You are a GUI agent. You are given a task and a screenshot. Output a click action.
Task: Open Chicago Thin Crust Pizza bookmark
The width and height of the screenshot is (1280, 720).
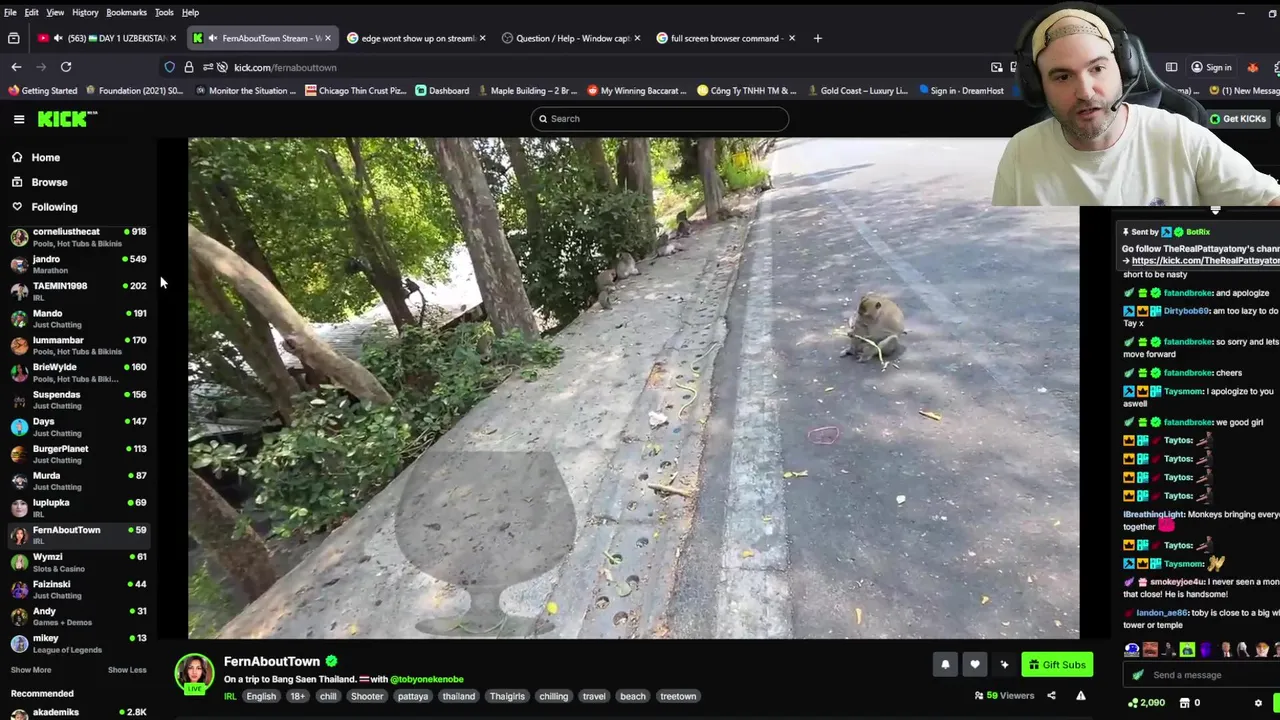(x=356, y=90)
